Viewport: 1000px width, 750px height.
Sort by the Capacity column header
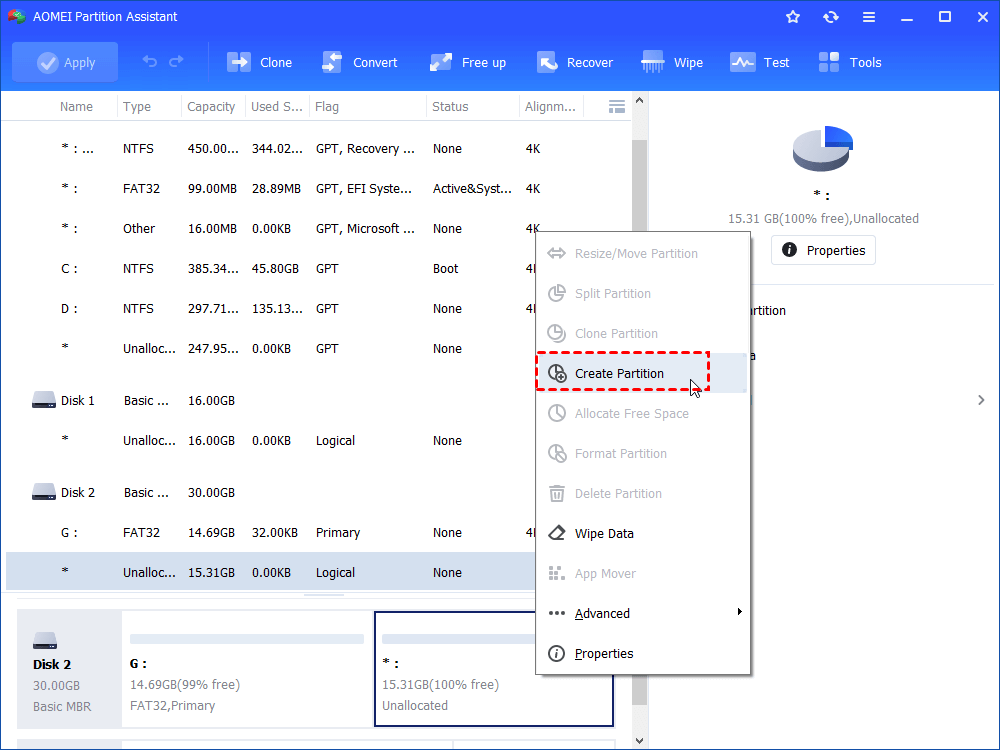[x=211, y=107]
